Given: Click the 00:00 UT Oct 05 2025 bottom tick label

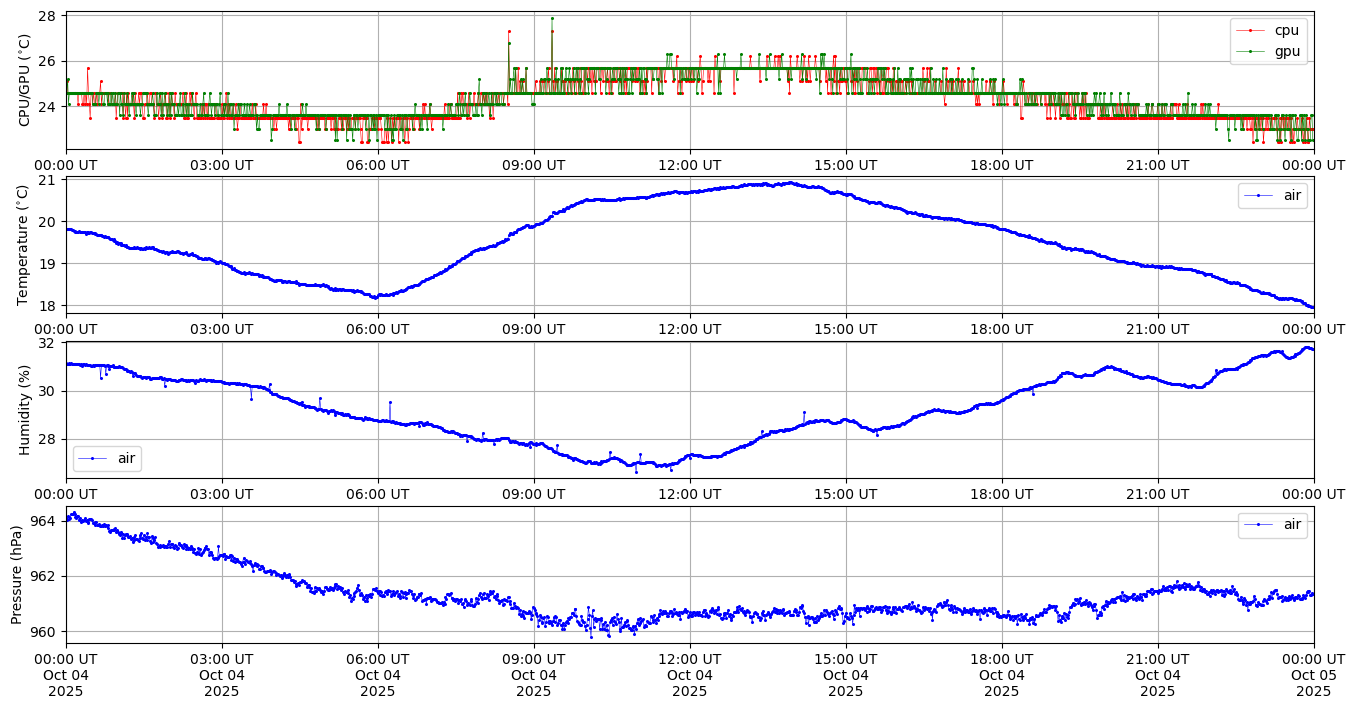Looking at the screenshot, I should (x=1313, y=675).
